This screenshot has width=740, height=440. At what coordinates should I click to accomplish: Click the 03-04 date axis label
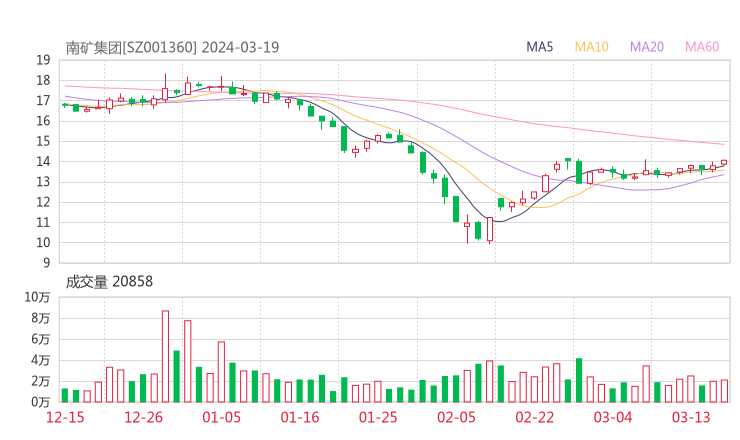pos(613,417)
